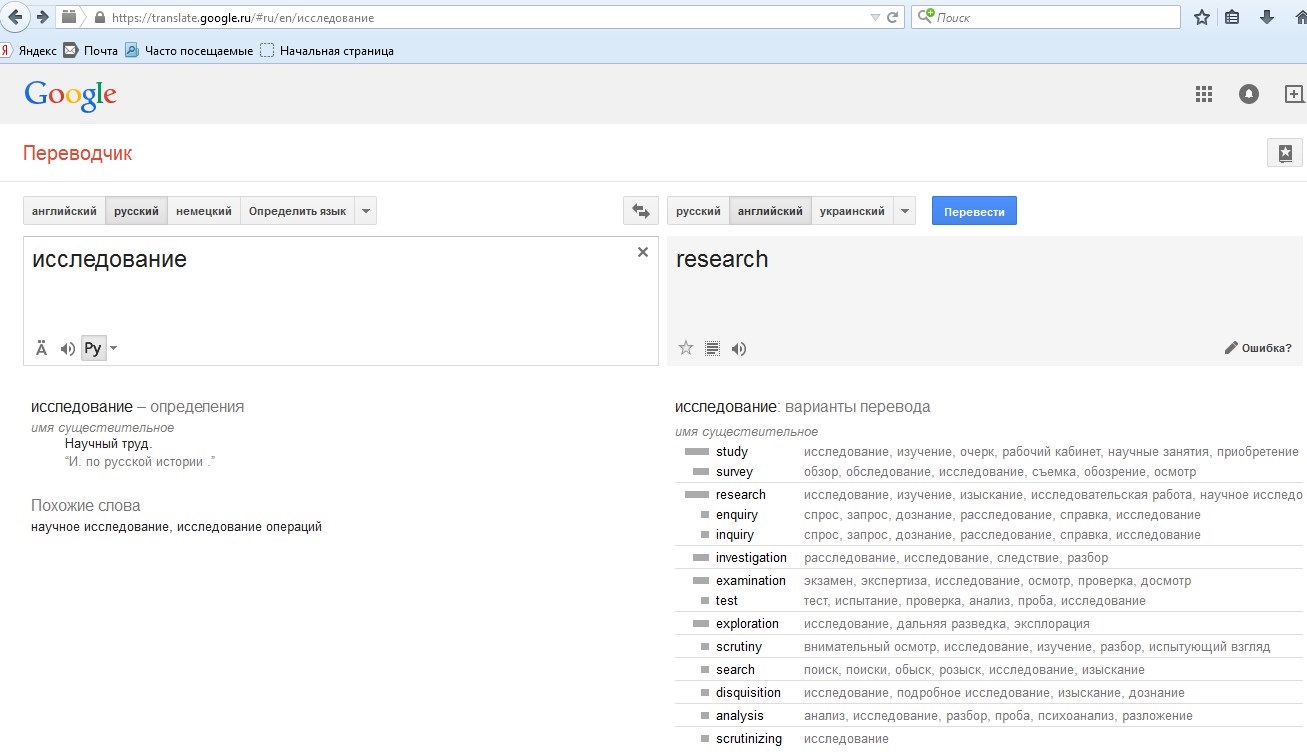This screenshot has width=1307, height=756.
Task: Open the tab groups icon before address bar
Action: click(x=69, y=17)
